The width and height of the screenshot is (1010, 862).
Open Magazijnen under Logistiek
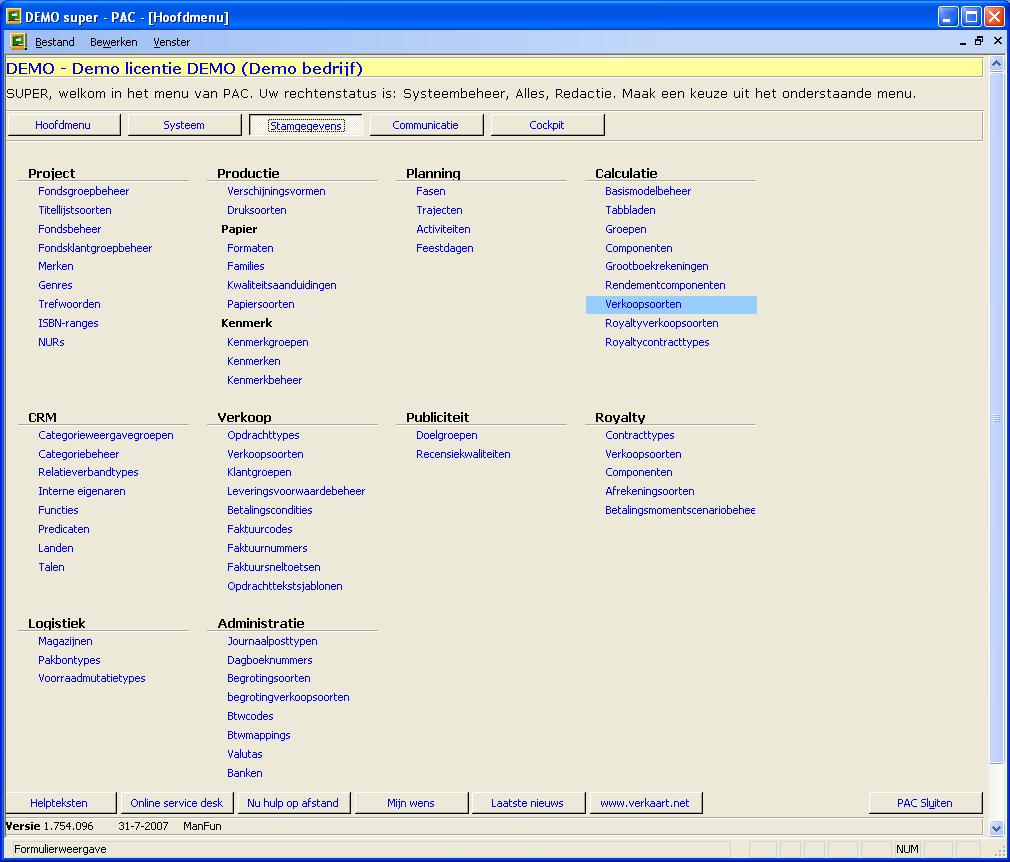click(66, 642)
